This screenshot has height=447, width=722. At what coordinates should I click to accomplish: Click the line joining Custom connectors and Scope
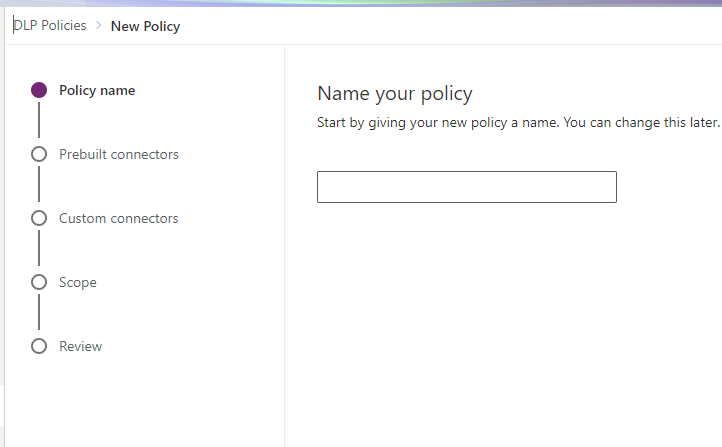pos(39,250)
